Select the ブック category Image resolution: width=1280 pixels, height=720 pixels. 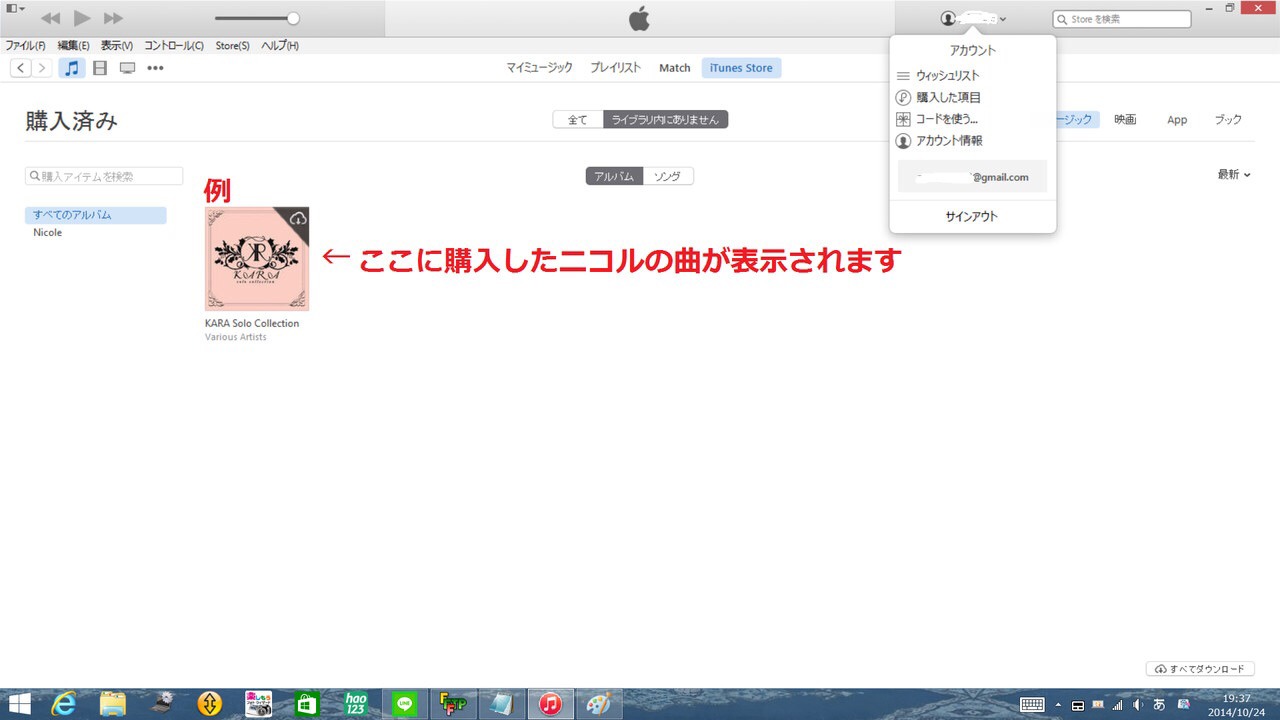pyautogui.click(x=1228, y=120)
